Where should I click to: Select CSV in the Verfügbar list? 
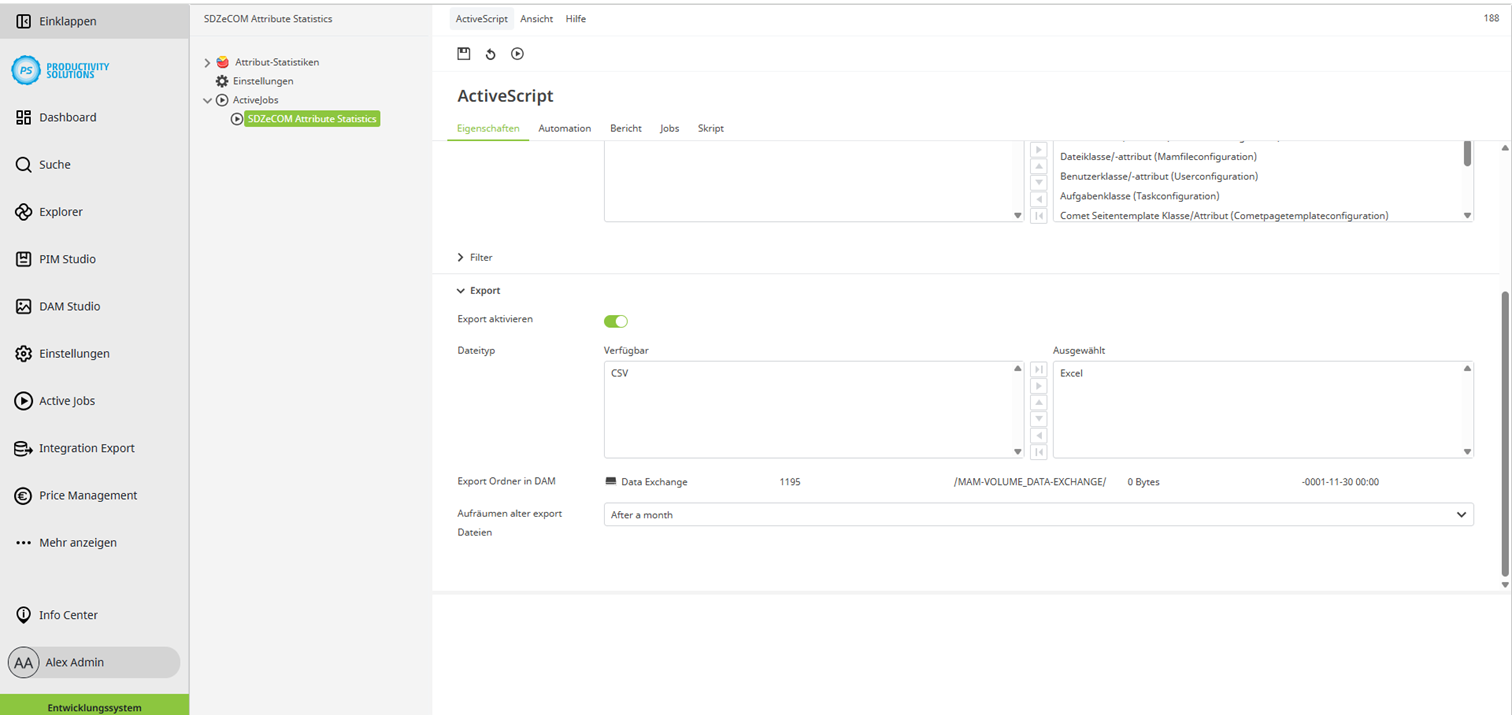point(620,373)
